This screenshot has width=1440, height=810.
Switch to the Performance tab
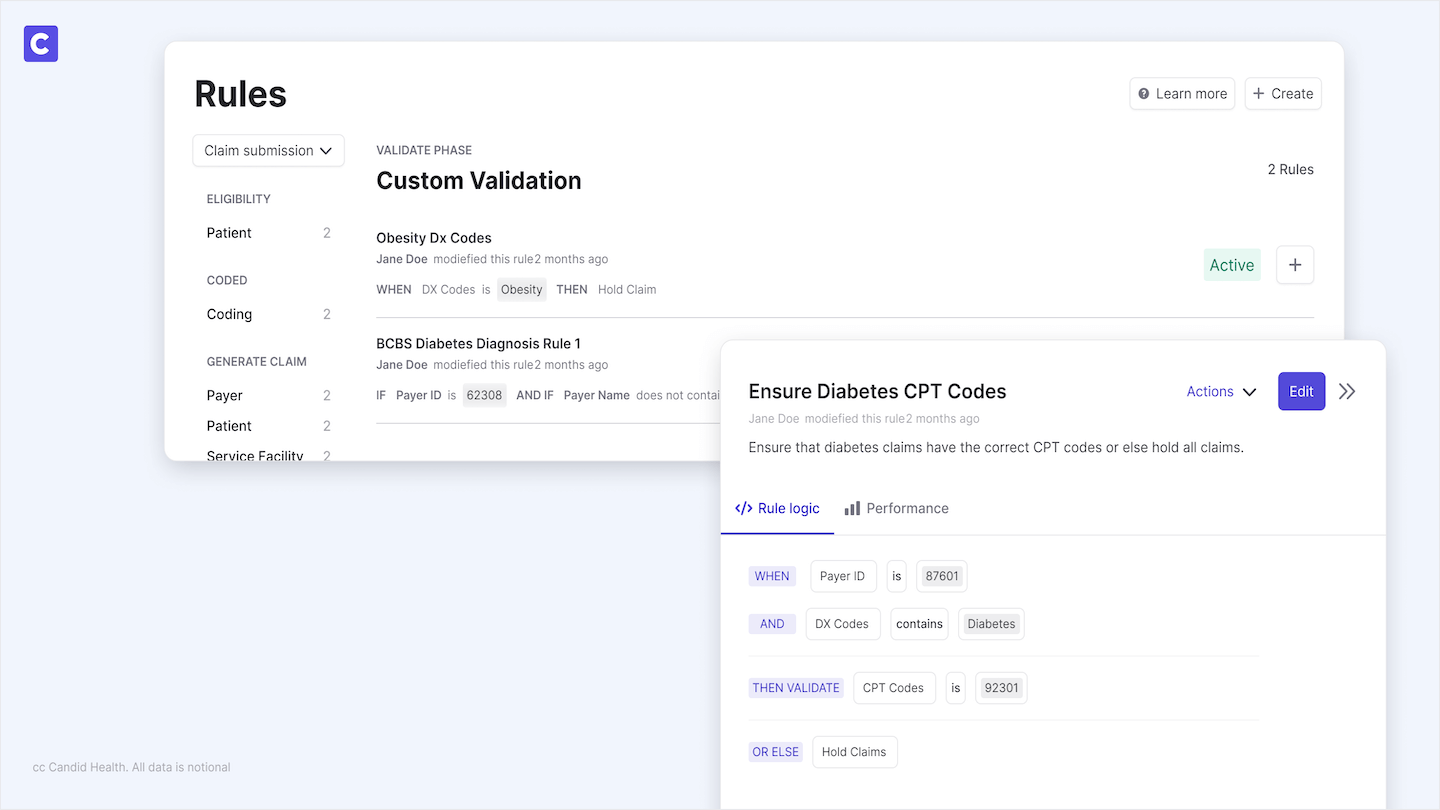[x=896, y=508]
